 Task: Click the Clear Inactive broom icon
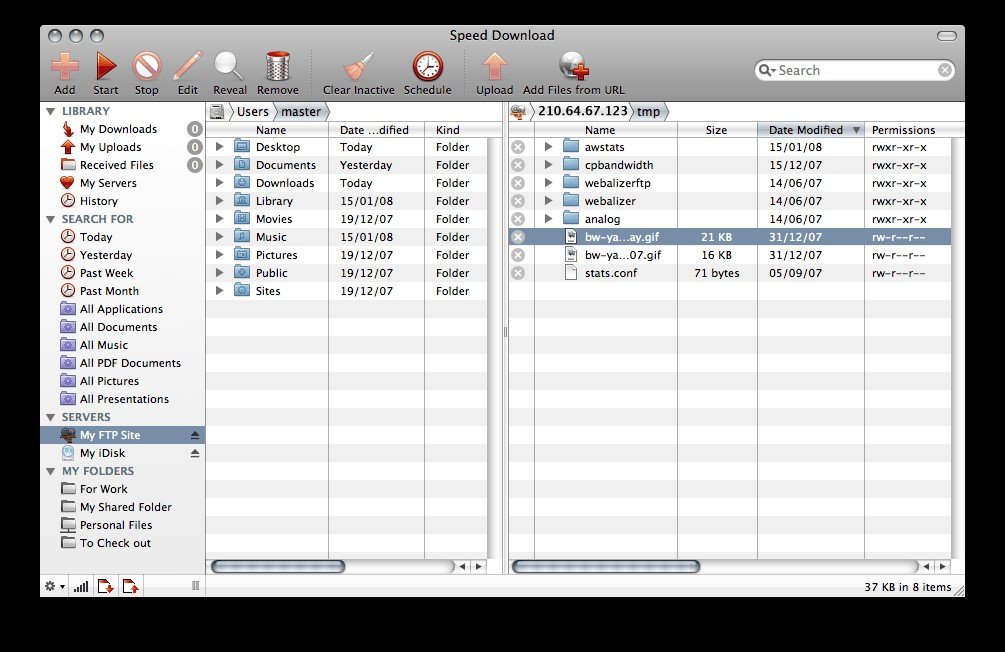358,67
